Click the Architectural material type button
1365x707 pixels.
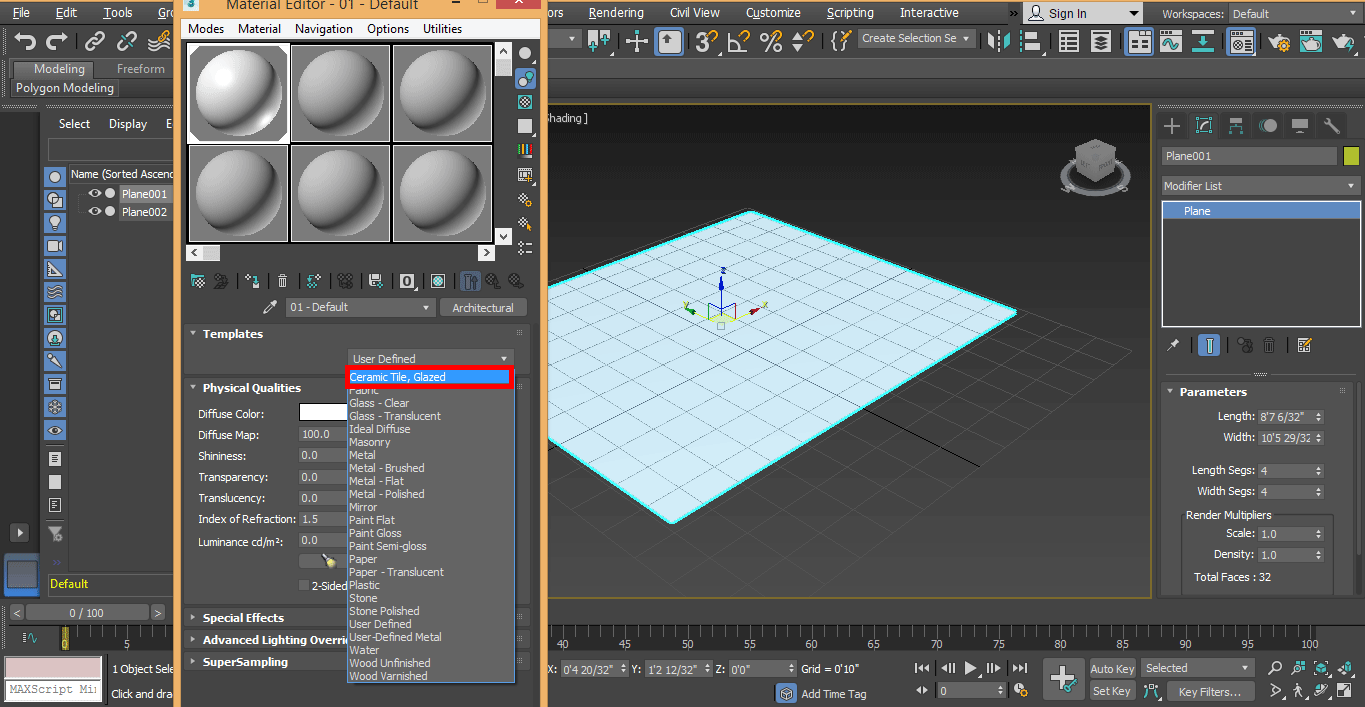point(483,308)
